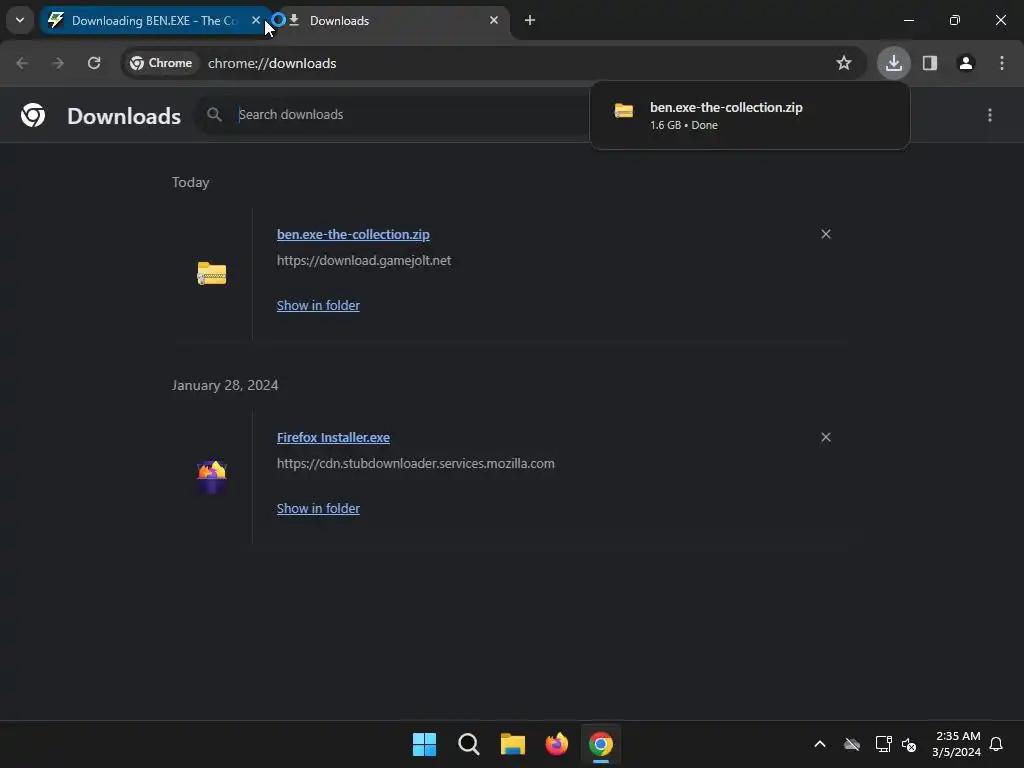Close the Downloading BEN.EXE tab
The image size is (1024, 768).
pyautogui.click(x=256, y=20)
